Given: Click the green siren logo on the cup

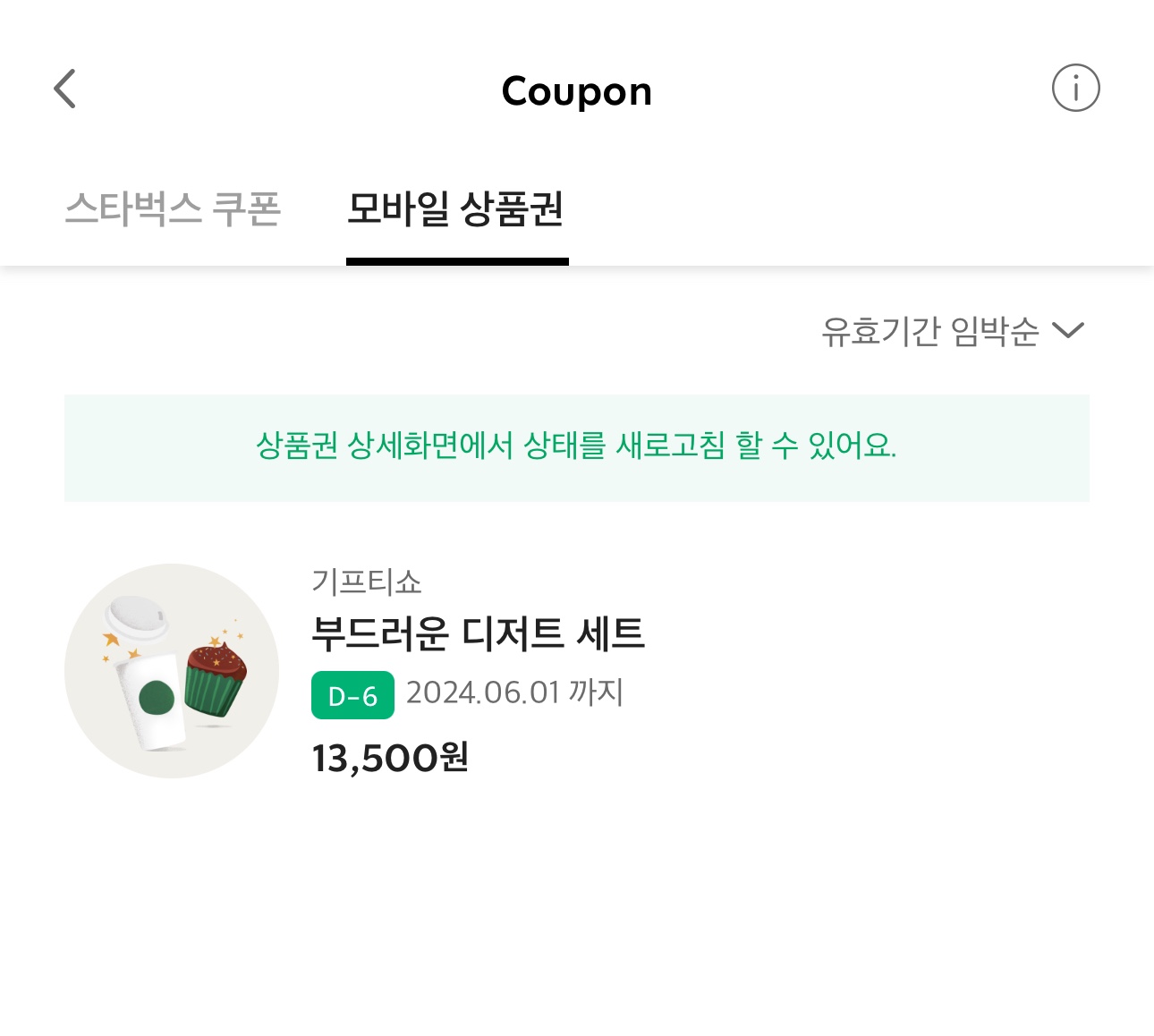Looking at the screenshot, I should coord(157,699).
